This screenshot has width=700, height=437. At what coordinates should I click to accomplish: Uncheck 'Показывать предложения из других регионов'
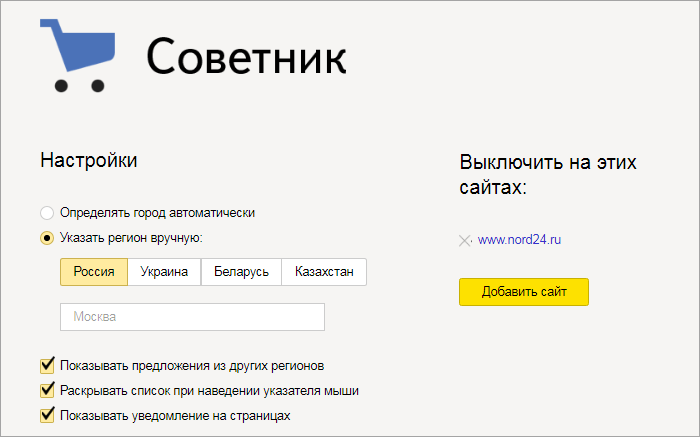pyautogui.click(x=47, y=366)
